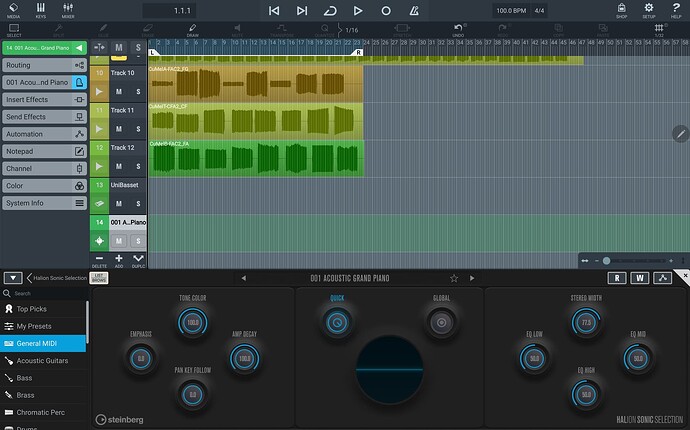Mute the UniBasset track
690x430 pixels.
coord(119,204)
